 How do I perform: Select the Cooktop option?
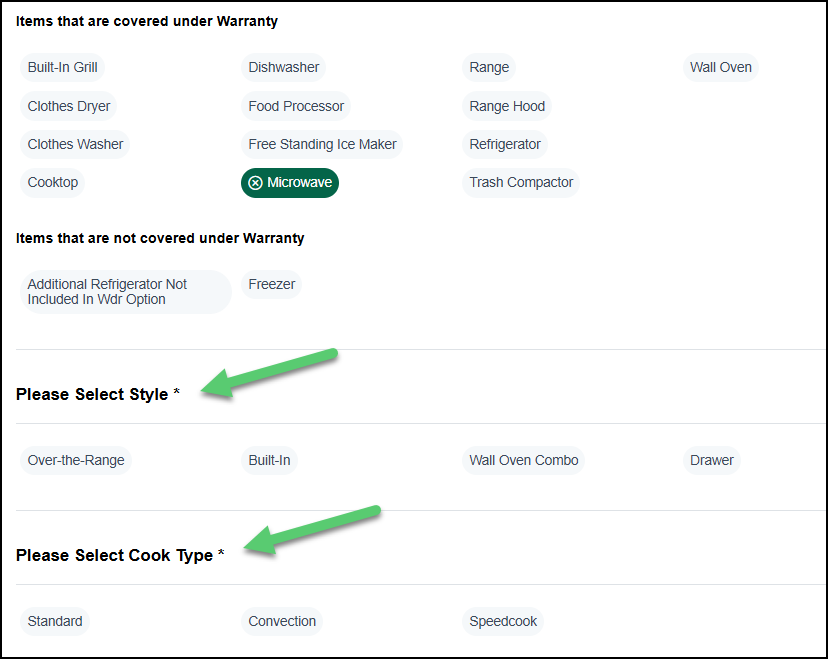coord(53,183)
